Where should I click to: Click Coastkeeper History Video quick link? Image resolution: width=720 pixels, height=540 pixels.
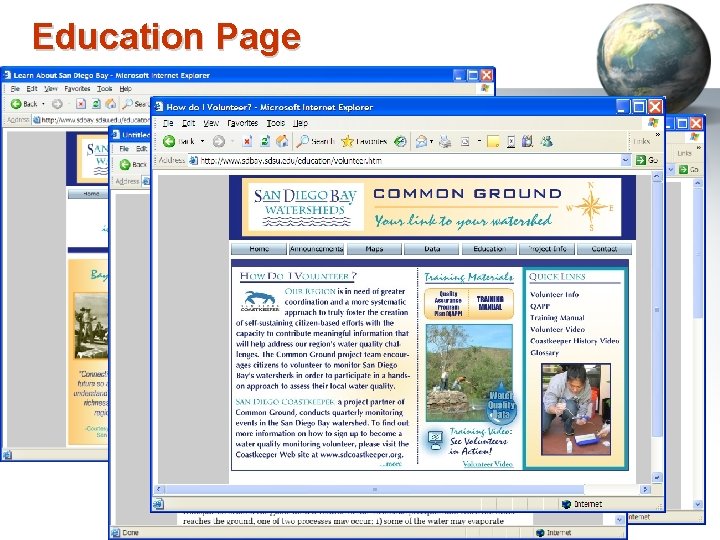574,341
